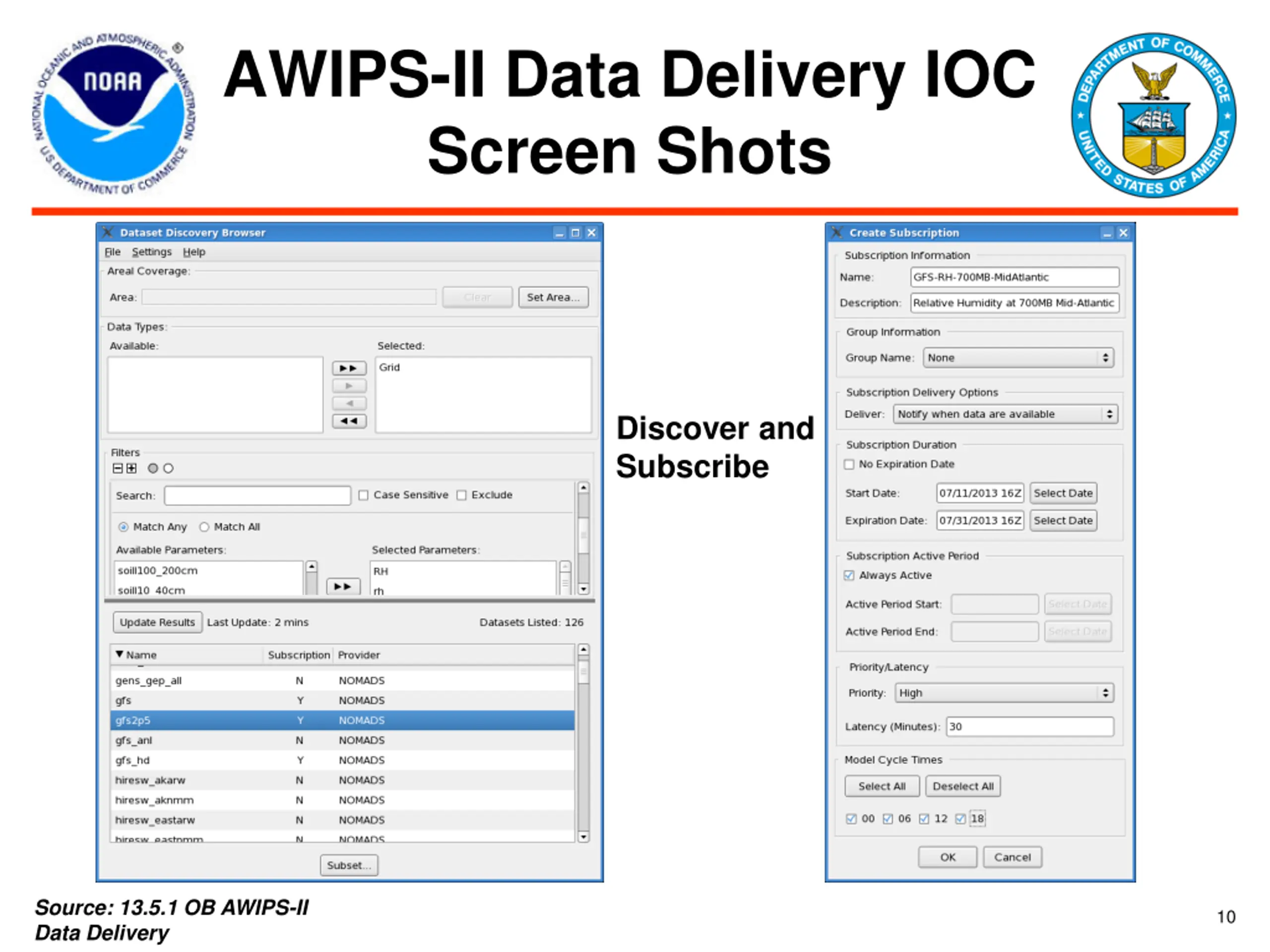Viewport: 1270px width, 952px height.
Task: Expand all filters with plus icon
Action: (x=131, y=468)
